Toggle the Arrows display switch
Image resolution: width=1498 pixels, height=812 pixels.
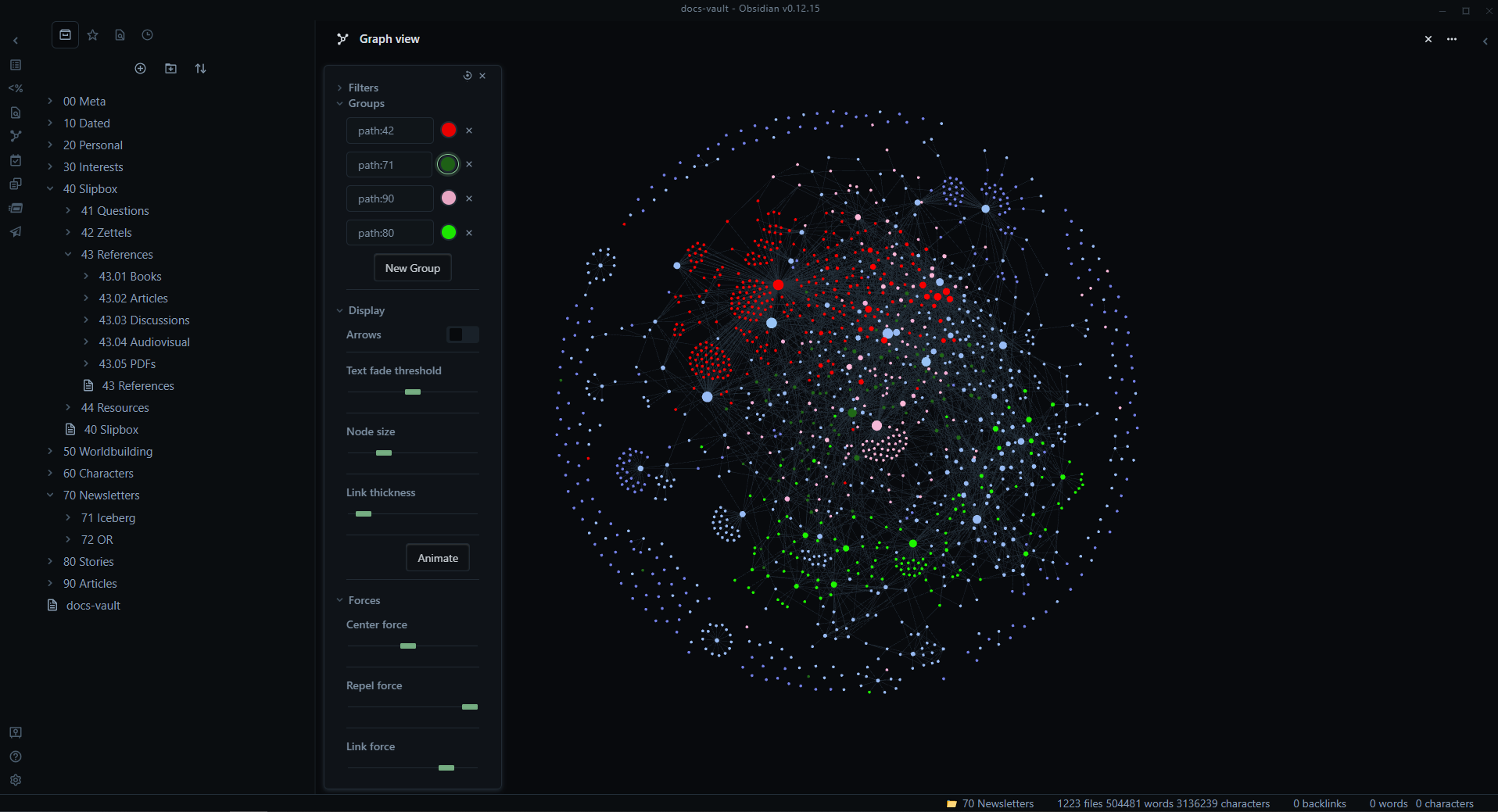click(462, 334)
